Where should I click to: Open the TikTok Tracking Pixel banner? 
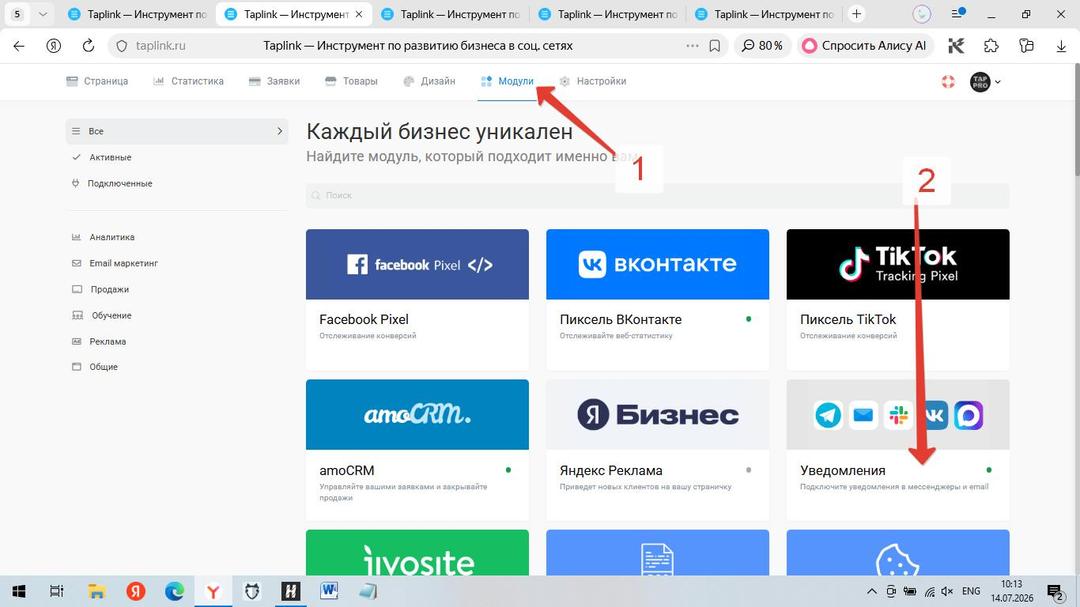pyautogui.click(x=898, y=265)
